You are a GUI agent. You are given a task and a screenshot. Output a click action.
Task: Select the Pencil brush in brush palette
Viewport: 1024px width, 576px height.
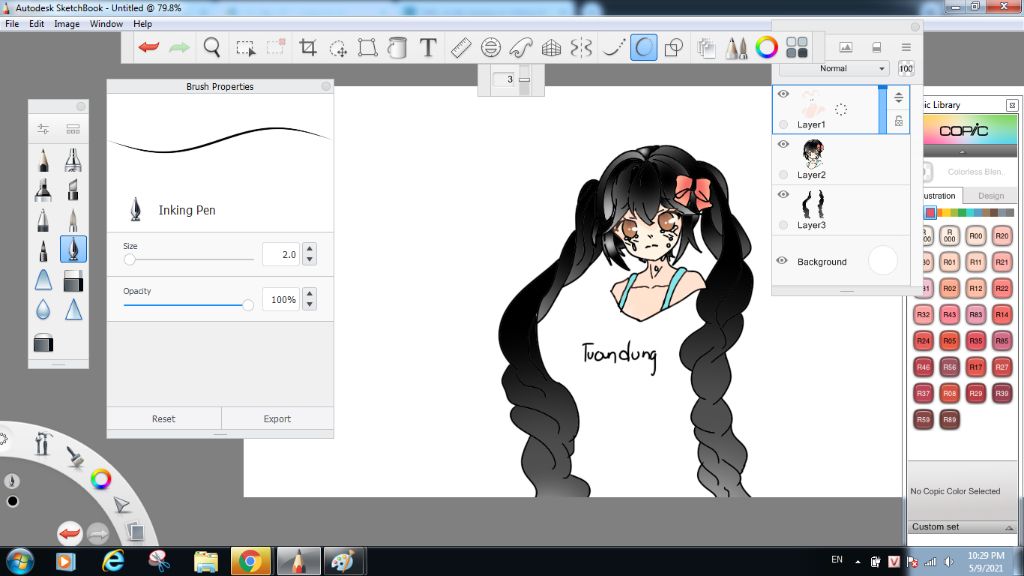[x=43, y=160]
